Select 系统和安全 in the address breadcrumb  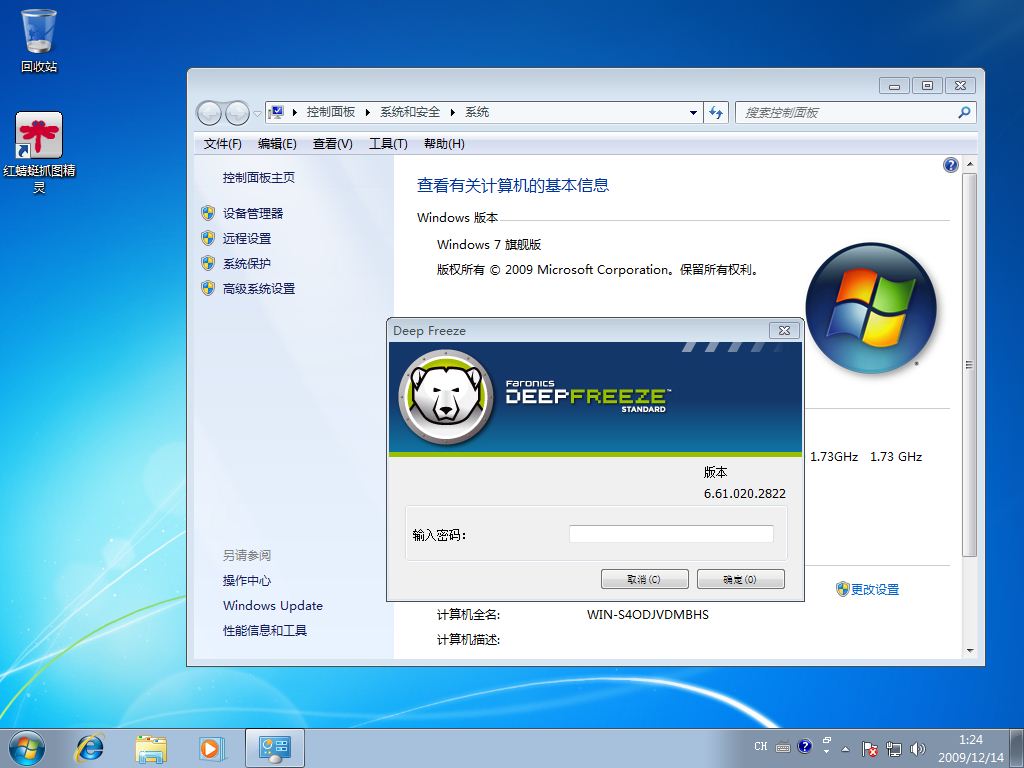tap(410, 112)
